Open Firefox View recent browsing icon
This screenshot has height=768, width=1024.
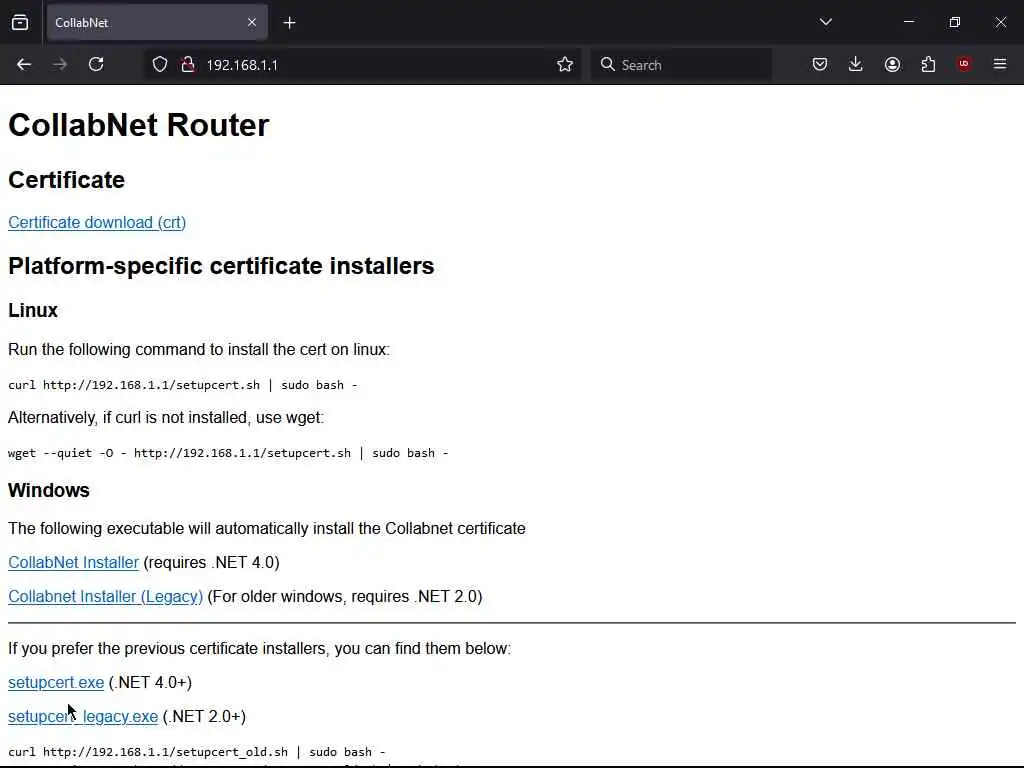(x=20, y=23)
